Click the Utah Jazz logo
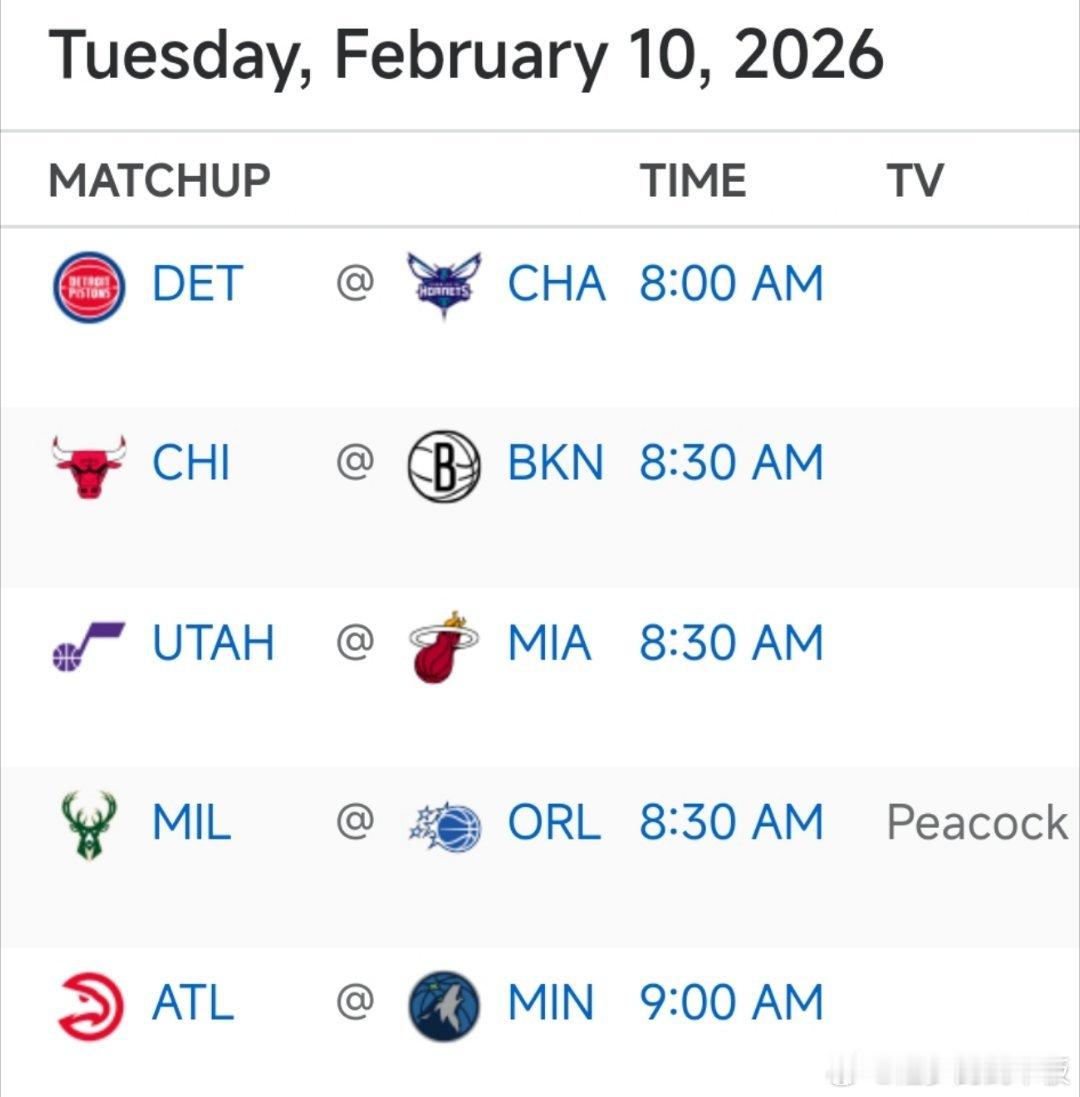The image size is (1080, 1097). (x=88, y=645)
